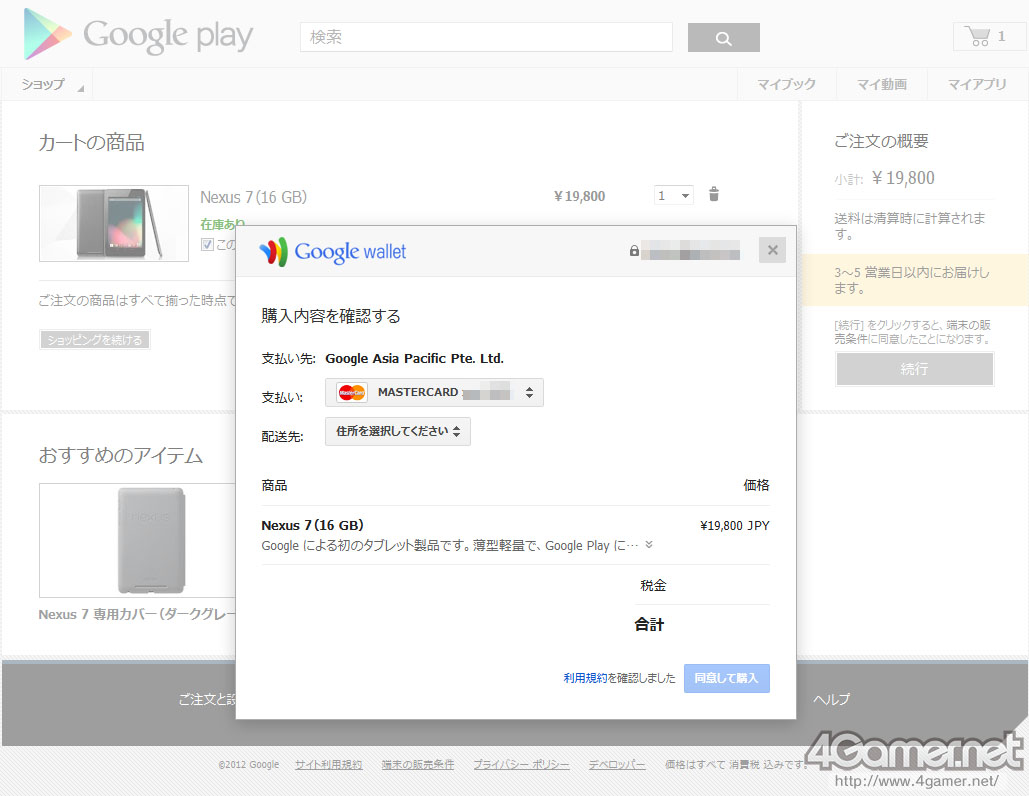
Task: Delete Nexus 7 with trash icon
Action: point(714,194)
